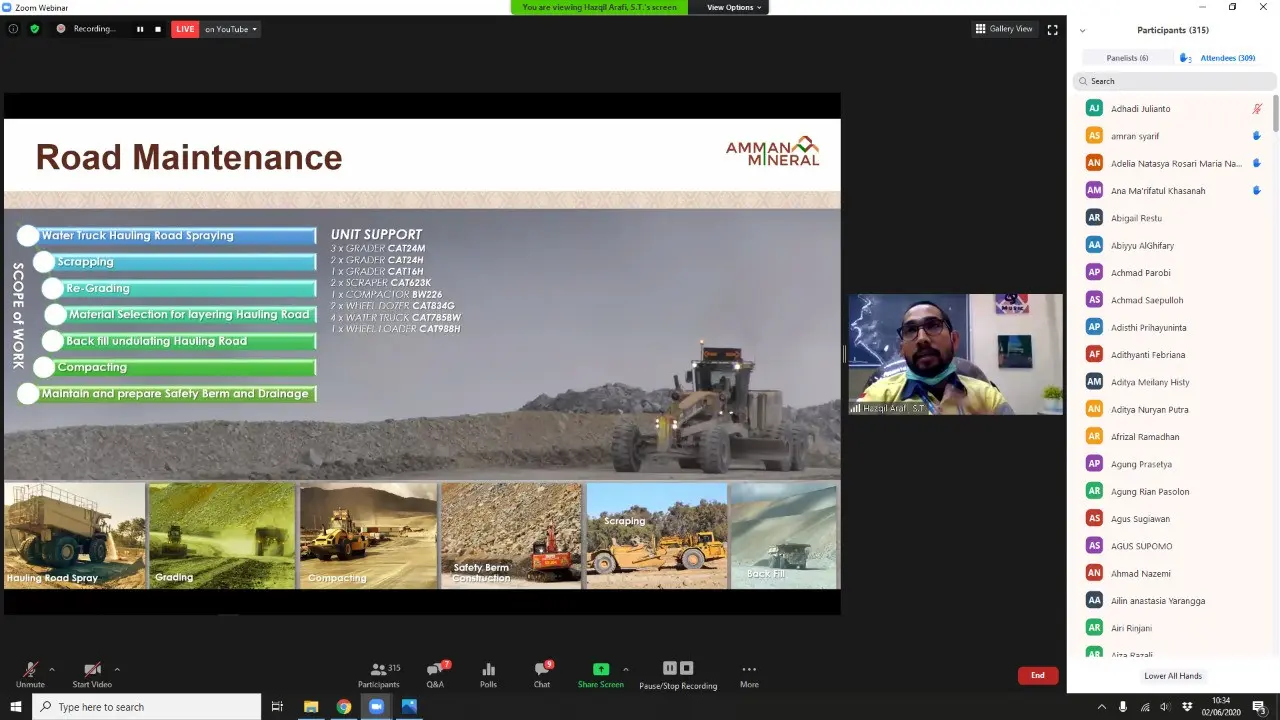Open the View Options dropdown

click(x=734, y=7)
